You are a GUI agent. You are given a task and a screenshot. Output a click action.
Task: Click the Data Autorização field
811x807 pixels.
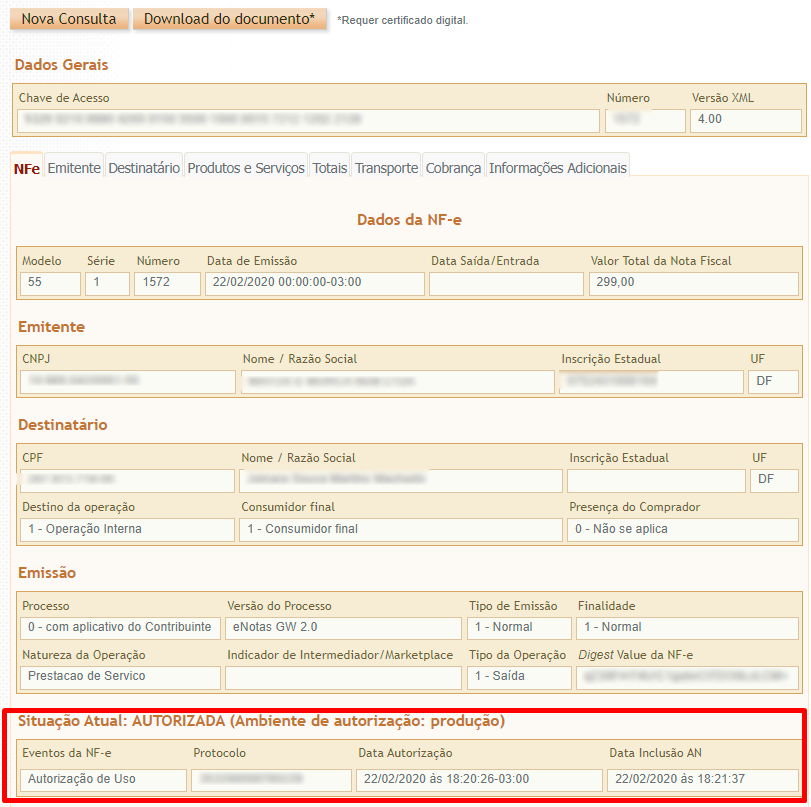[x=479, y=780]
